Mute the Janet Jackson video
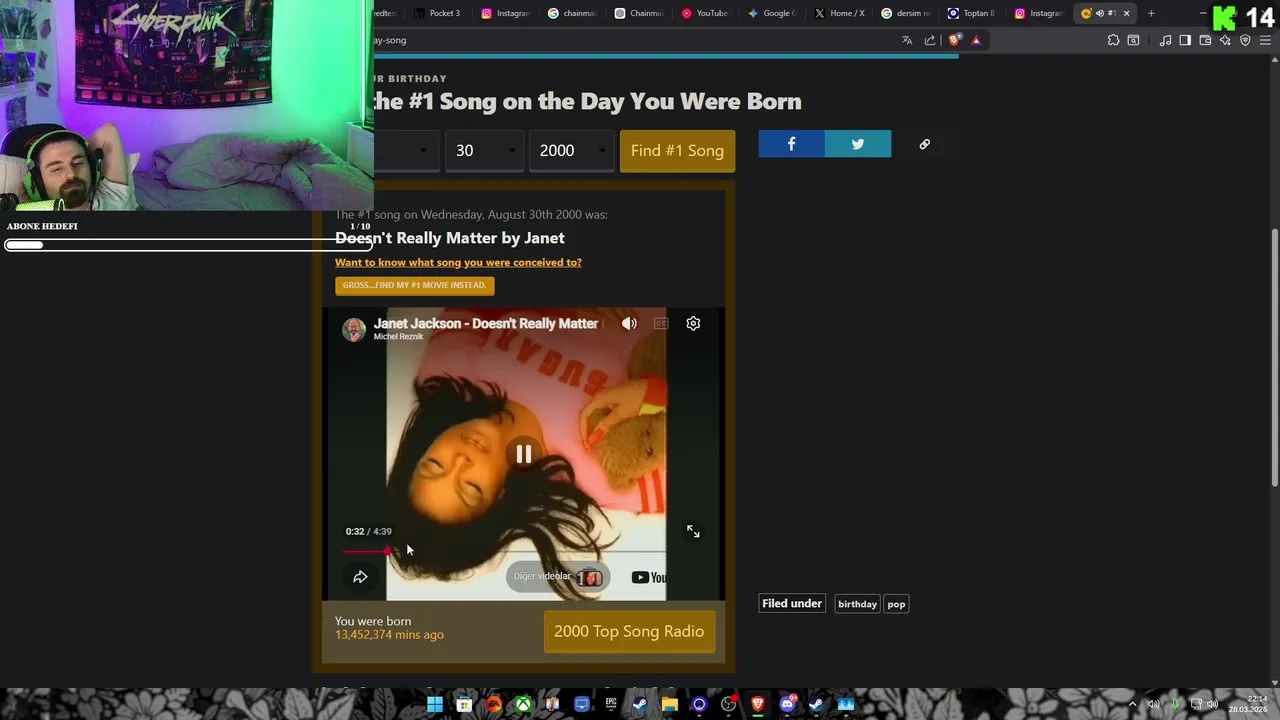This screenshot has height=720, width=1280. [629, 323]
